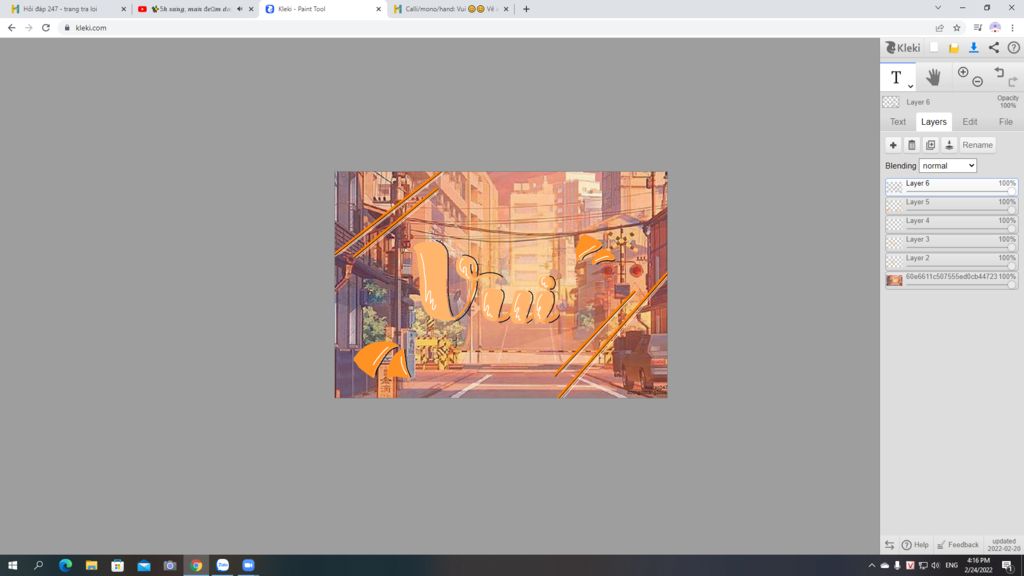Screen dimensions: 1024x576
Task: Click the current layer preview beside Layer 6 label
Action: coord(891,102)
